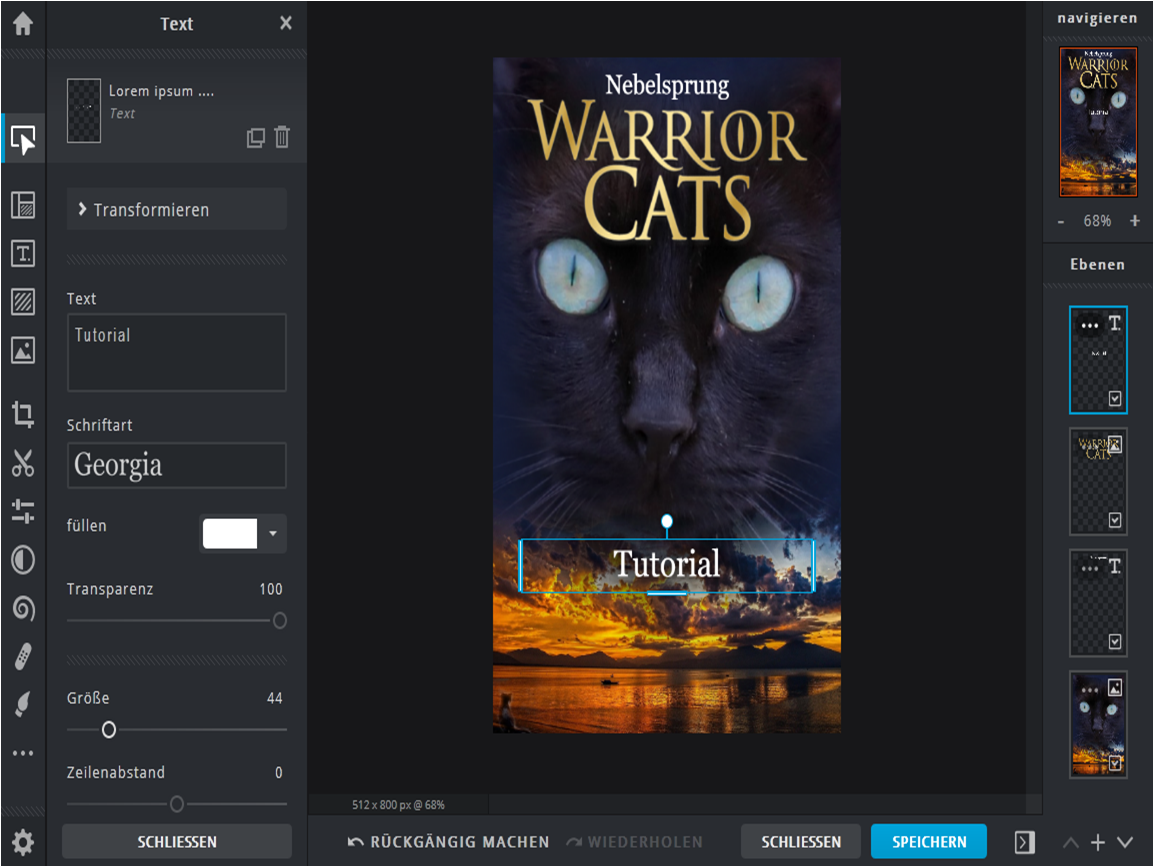Screen dimensions: 1154x867
Task: Toggle the side panel arrow icon beside Speichern
Action: [1024, 842]
